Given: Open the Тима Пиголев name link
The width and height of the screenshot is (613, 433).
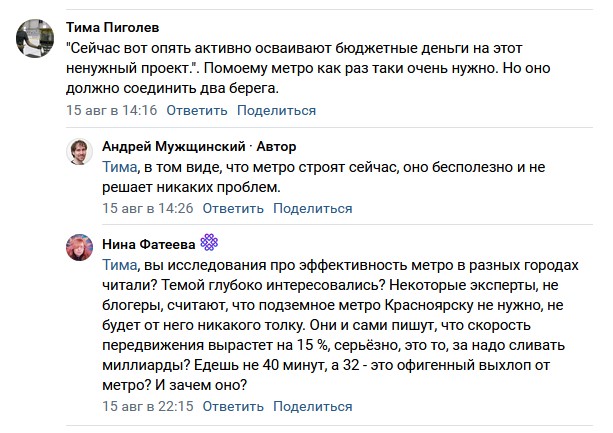Looking at the screenshot, I should point(113,27).
